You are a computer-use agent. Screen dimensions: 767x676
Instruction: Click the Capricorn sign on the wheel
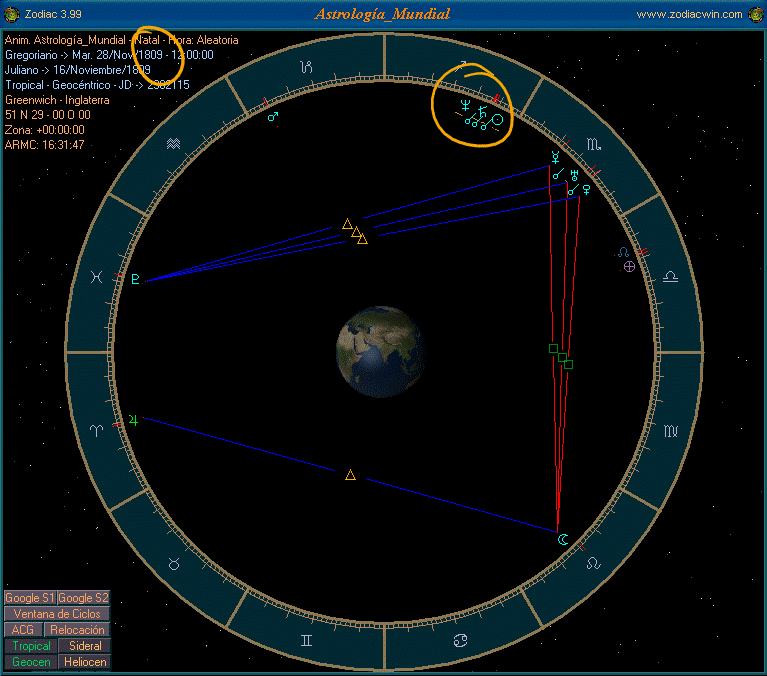tap(308, 68)
